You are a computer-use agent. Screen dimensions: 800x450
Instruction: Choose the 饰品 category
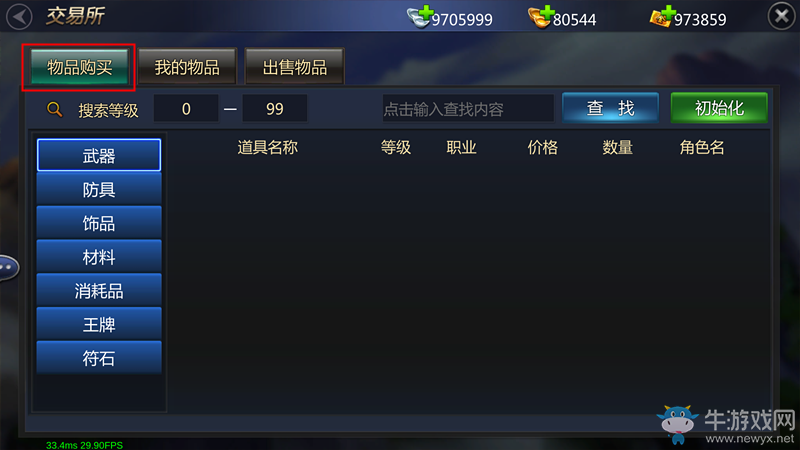99,223
